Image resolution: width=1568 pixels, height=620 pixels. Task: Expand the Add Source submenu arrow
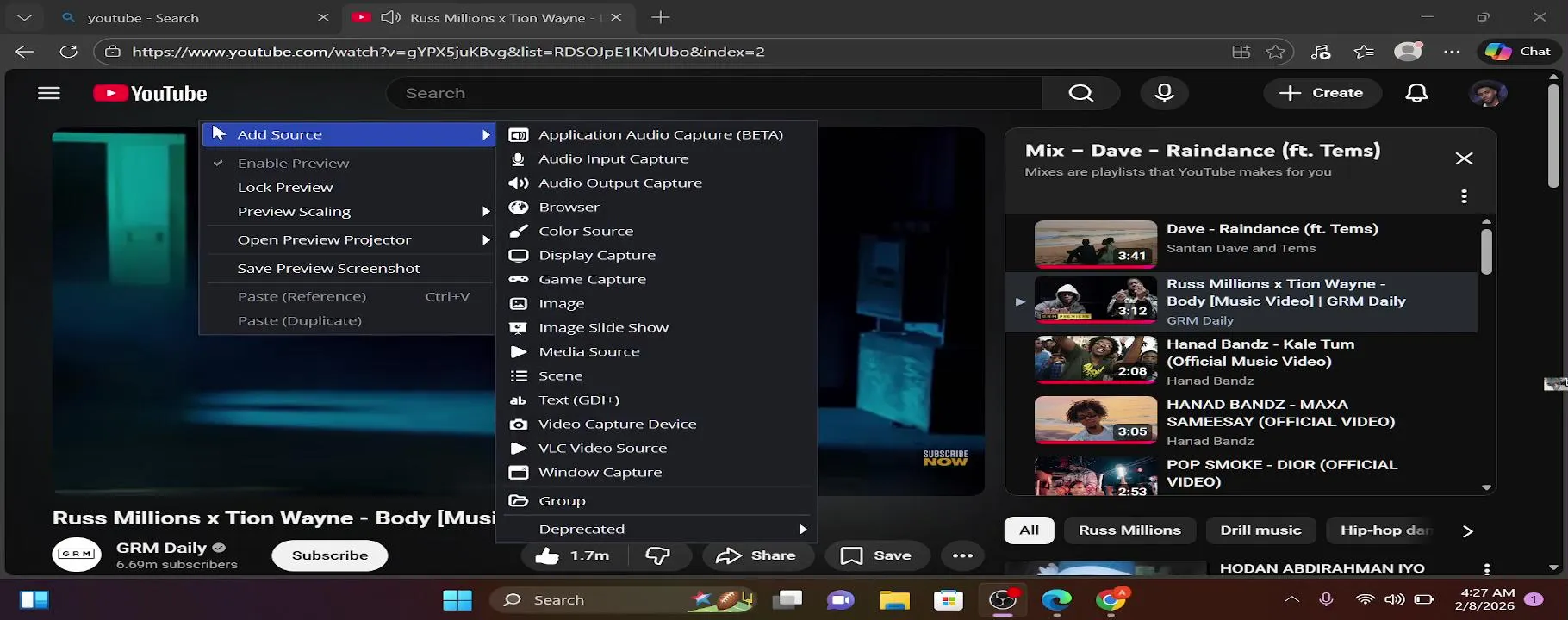click(x=486, y=135)
